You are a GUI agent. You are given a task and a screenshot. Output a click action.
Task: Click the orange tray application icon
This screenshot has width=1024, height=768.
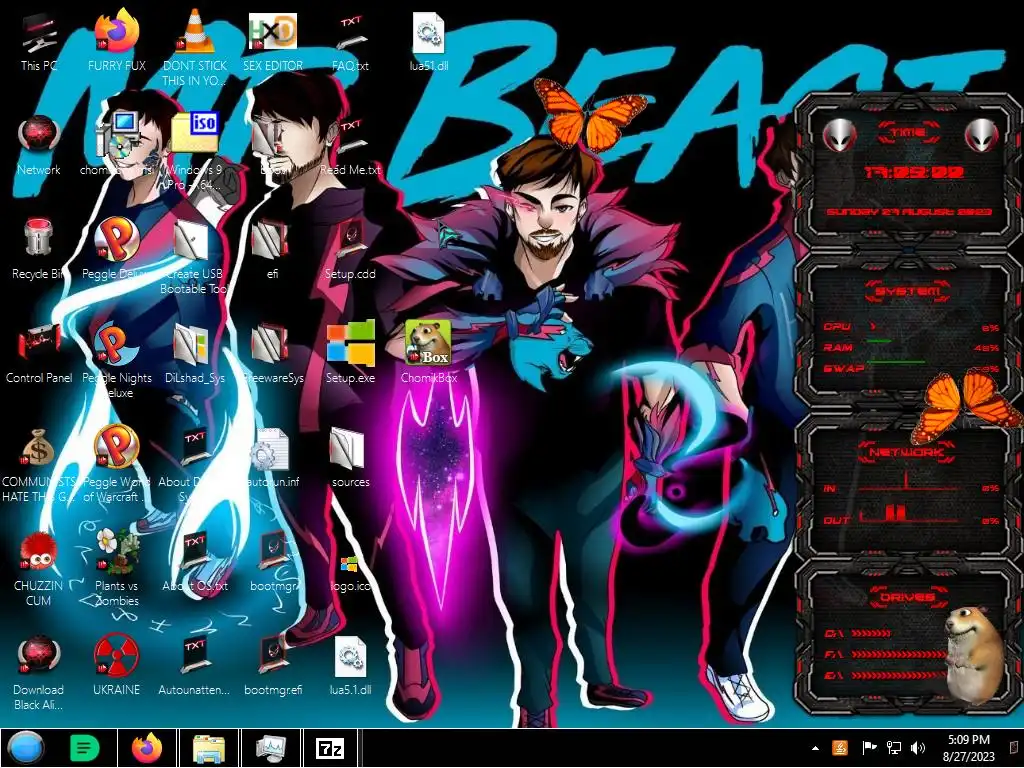pos(840,748)
